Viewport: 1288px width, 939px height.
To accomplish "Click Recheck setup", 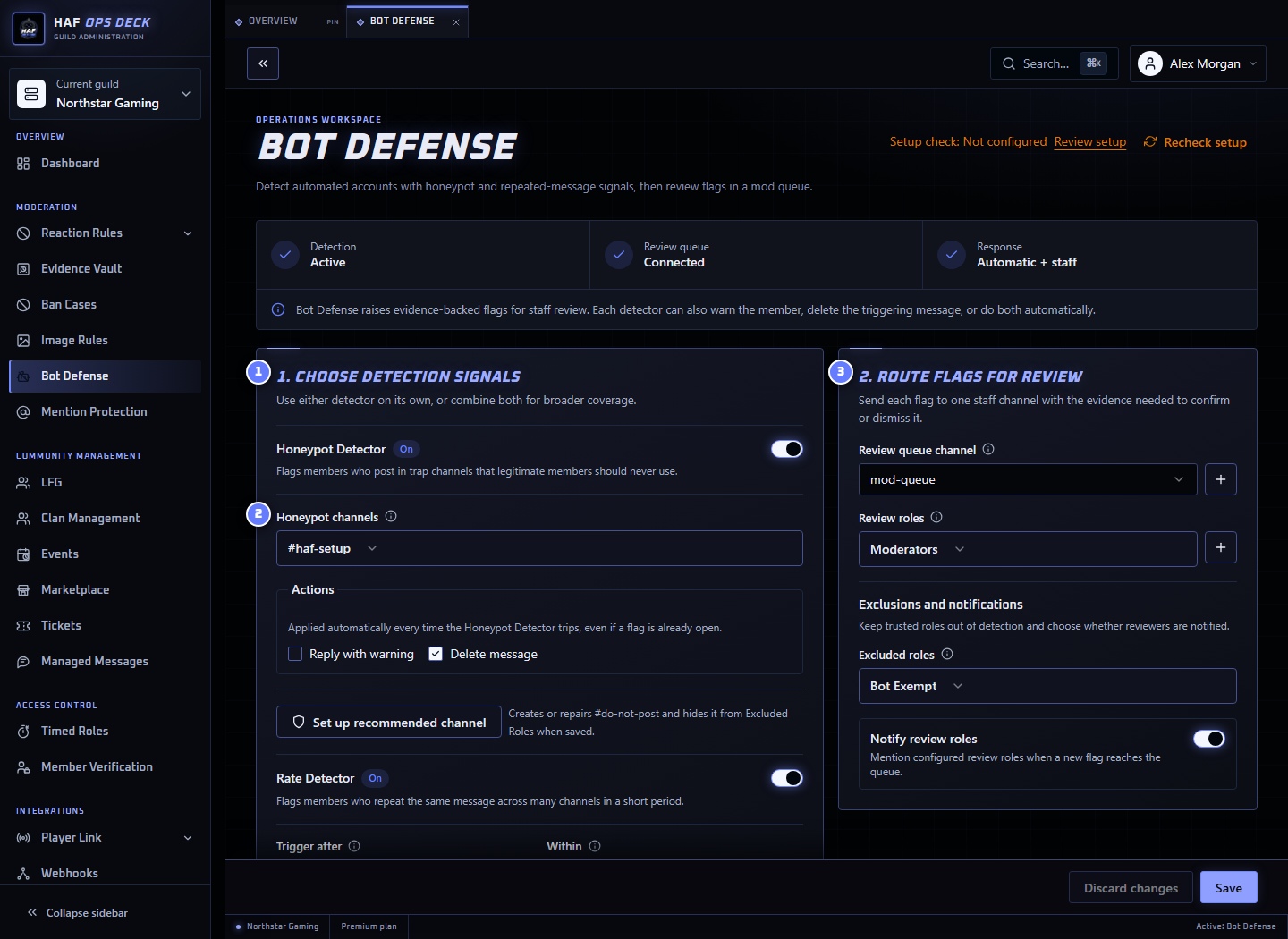I will 1195,142.
